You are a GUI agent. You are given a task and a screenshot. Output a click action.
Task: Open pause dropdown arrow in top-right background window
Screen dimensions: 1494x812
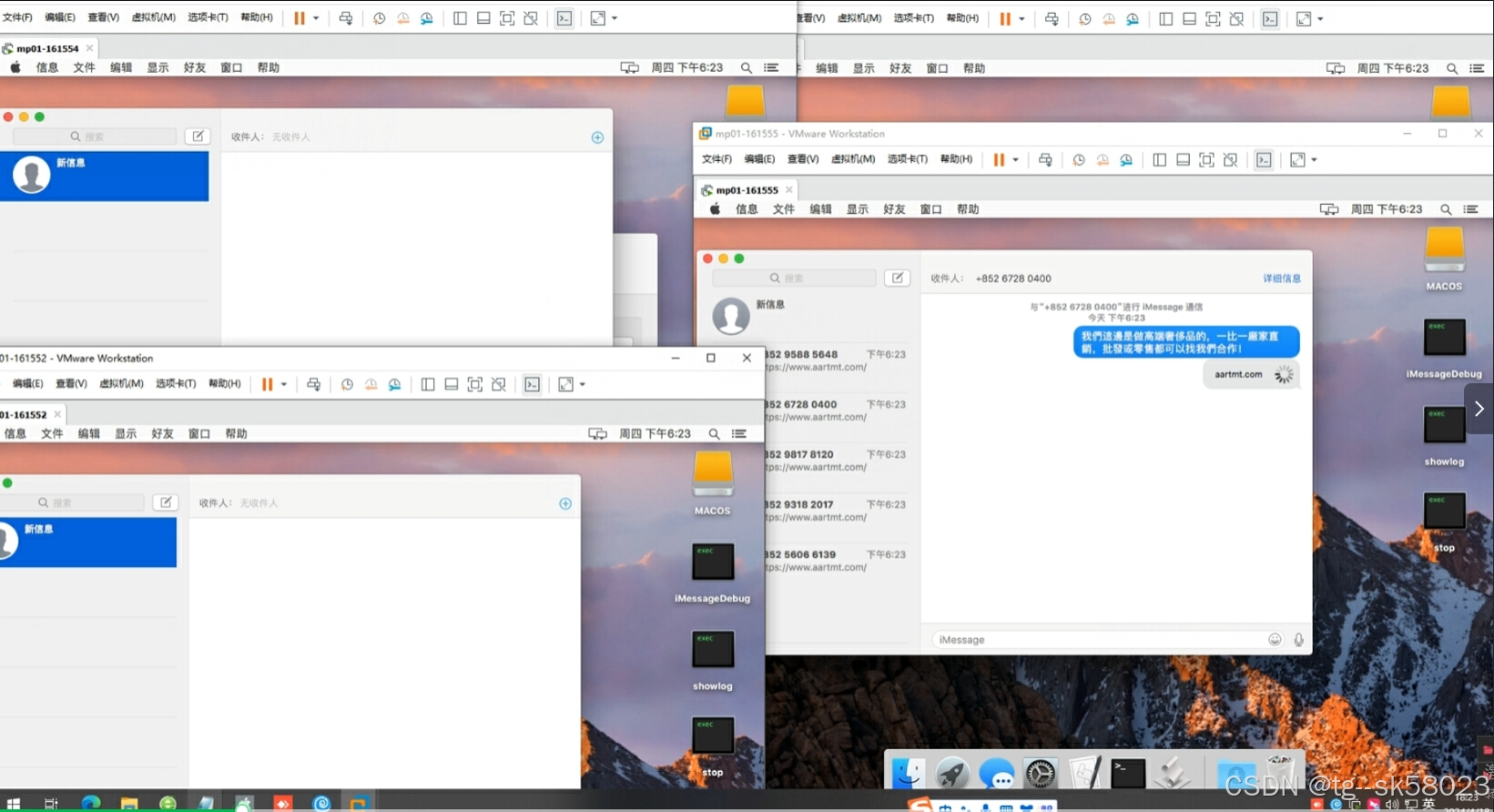tap(1021, 18)
